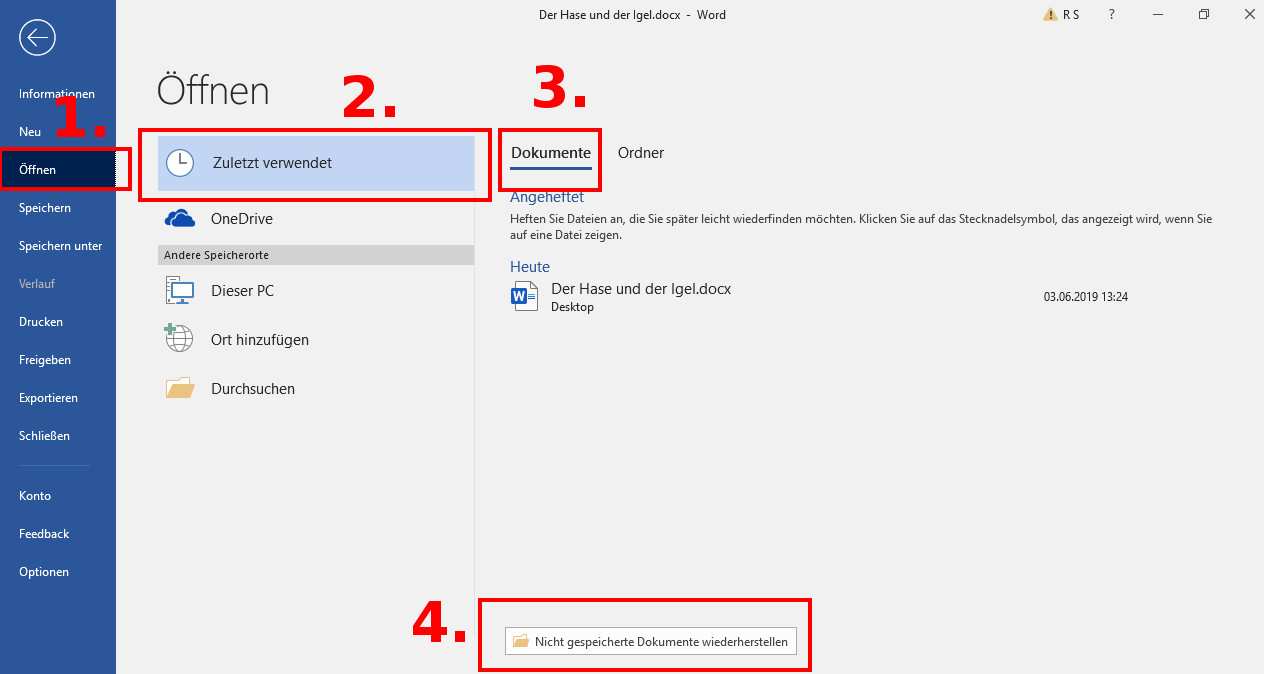Screen dimensions: 1264x674
Task: Switch to the Ordner tab
Action: (x=641, y=153)
